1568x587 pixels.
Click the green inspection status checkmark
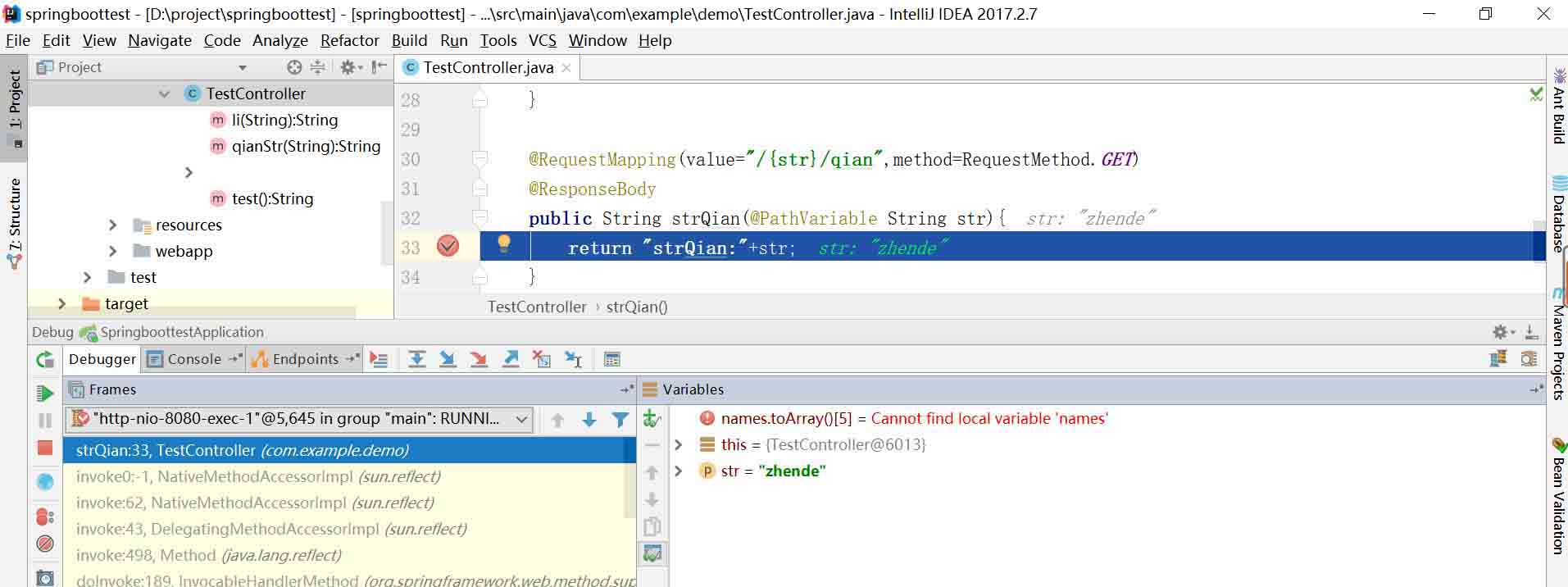1536,95
